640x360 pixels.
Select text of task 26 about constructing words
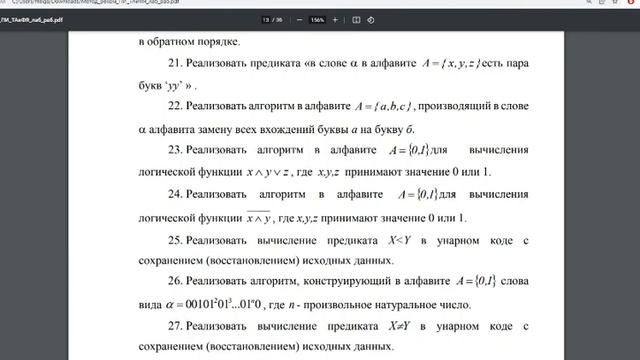click(333, 293)
